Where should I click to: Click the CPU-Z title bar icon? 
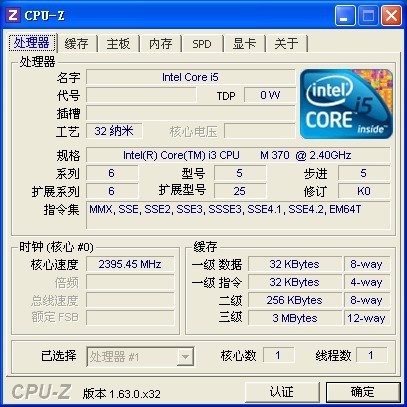coord(13,15)
